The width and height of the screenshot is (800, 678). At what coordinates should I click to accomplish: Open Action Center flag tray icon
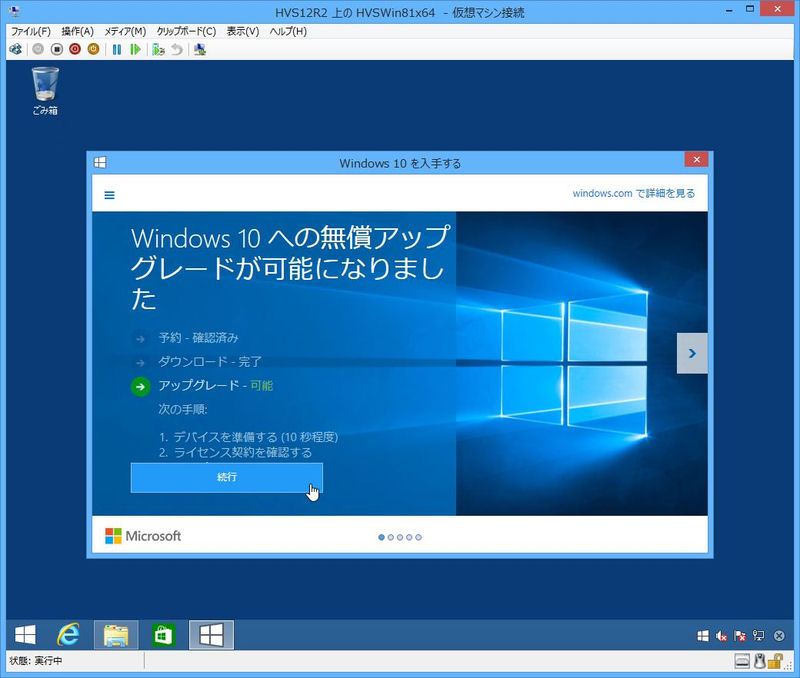740,636
